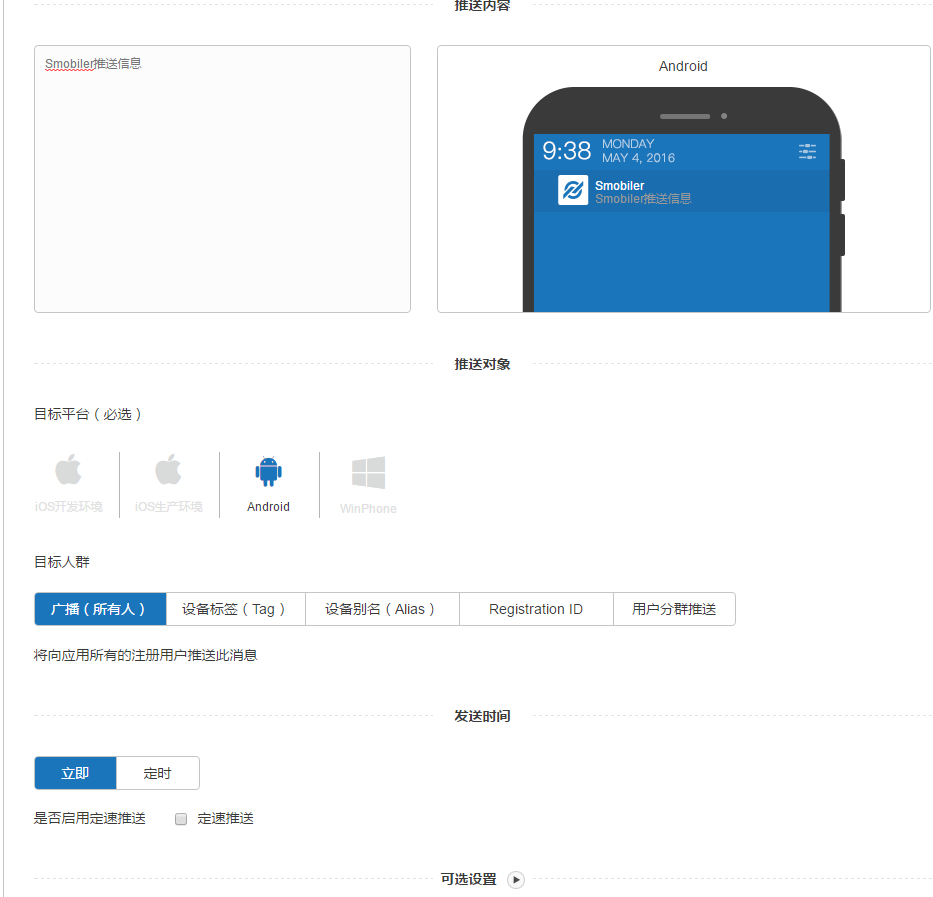
Task: Click the 将向应用所有的注册用户推送此消息 description
Action: [x=145, y=655]
